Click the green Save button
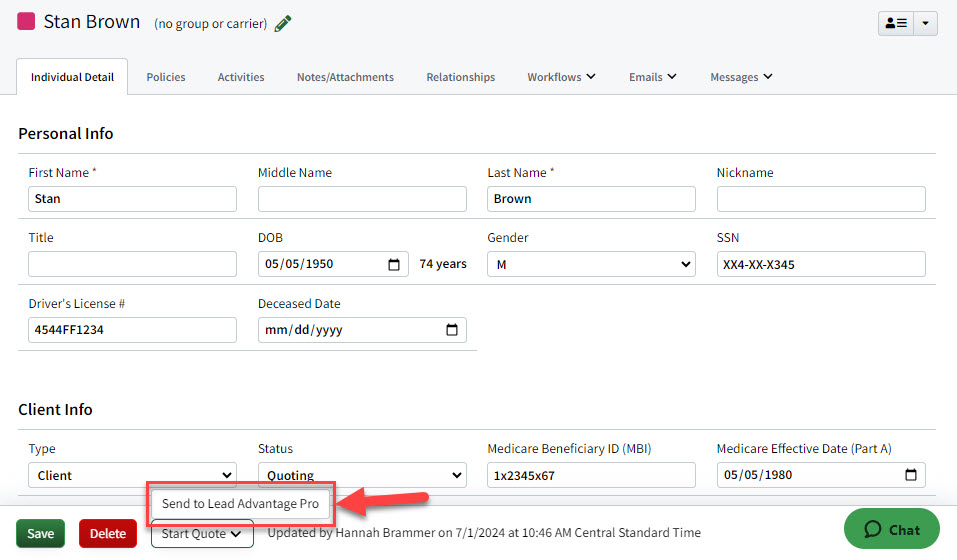The image size is (957, 560). [x=40, y=534]
